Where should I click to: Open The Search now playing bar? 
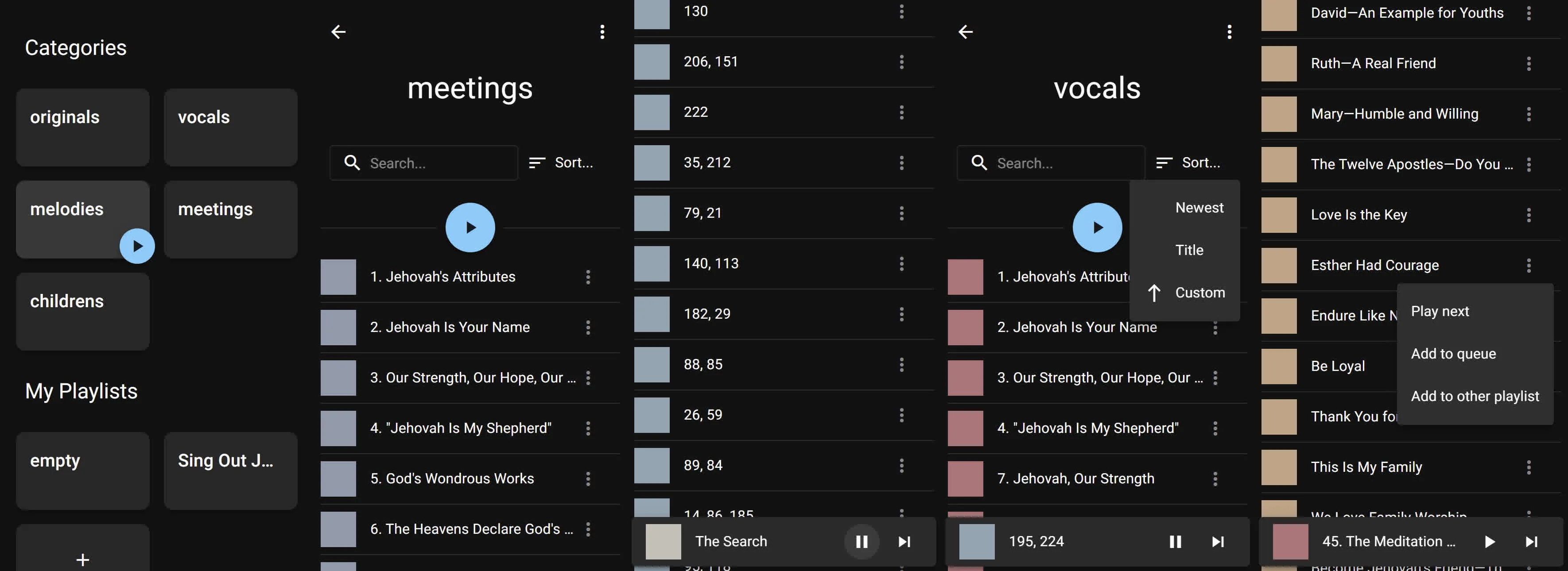[x=784, y=541]
